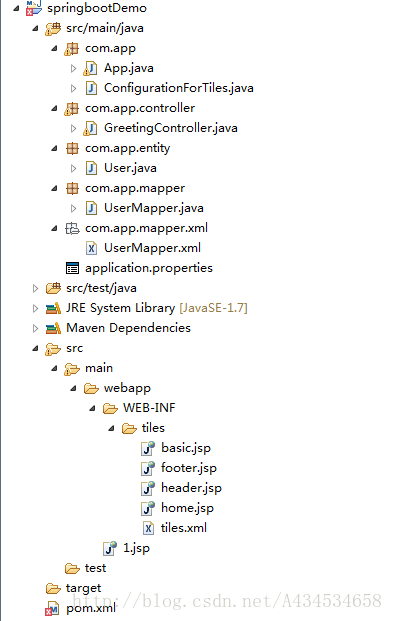Image resolution: width=393 pixels, height=621 pixels.
Task: Click the test folder icon
Action: click(72, 569)
